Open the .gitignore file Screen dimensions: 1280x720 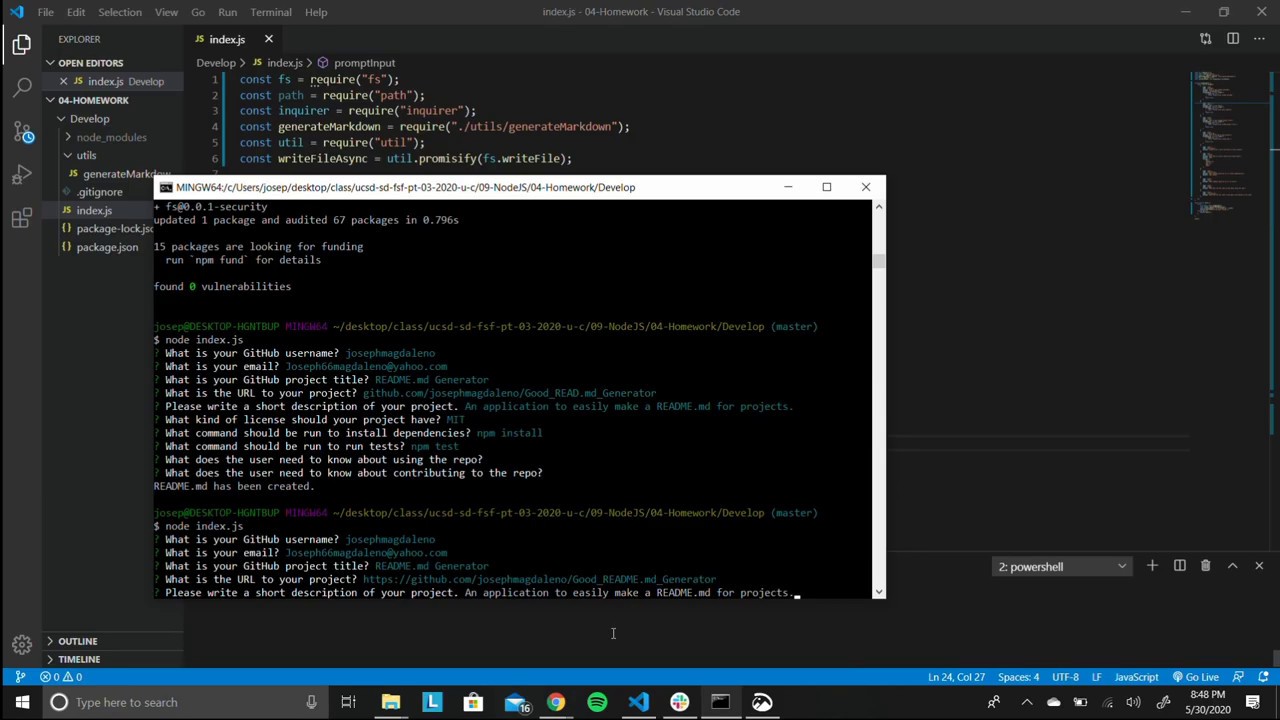[99, 192]
